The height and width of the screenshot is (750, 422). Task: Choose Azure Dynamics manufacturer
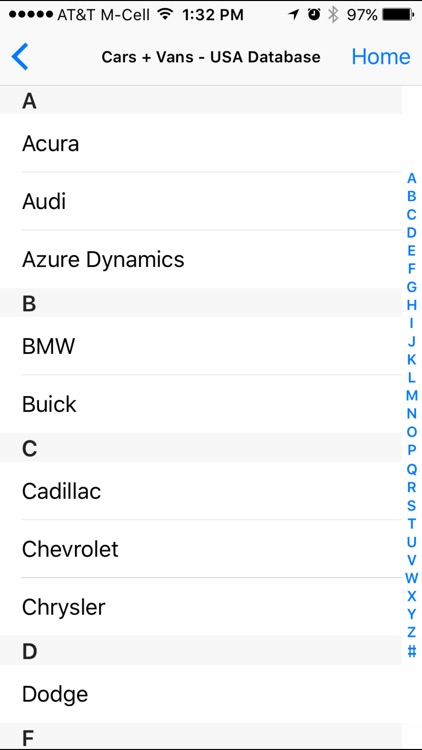201,259
